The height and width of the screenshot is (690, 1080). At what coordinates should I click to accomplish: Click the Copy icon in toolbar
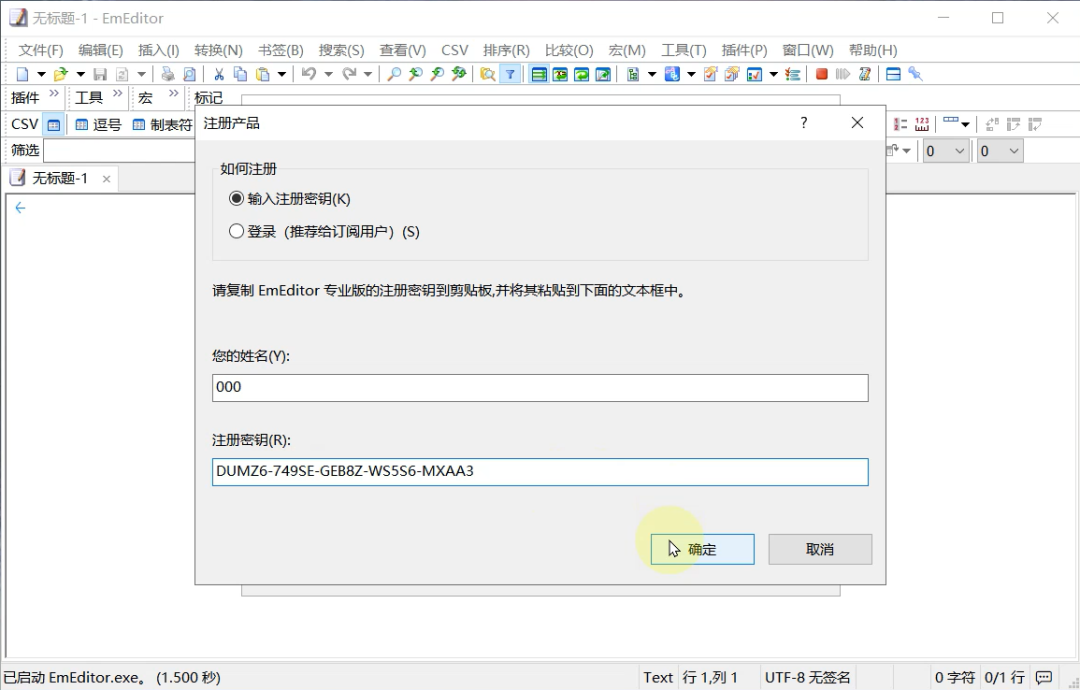tap(240, 74)
